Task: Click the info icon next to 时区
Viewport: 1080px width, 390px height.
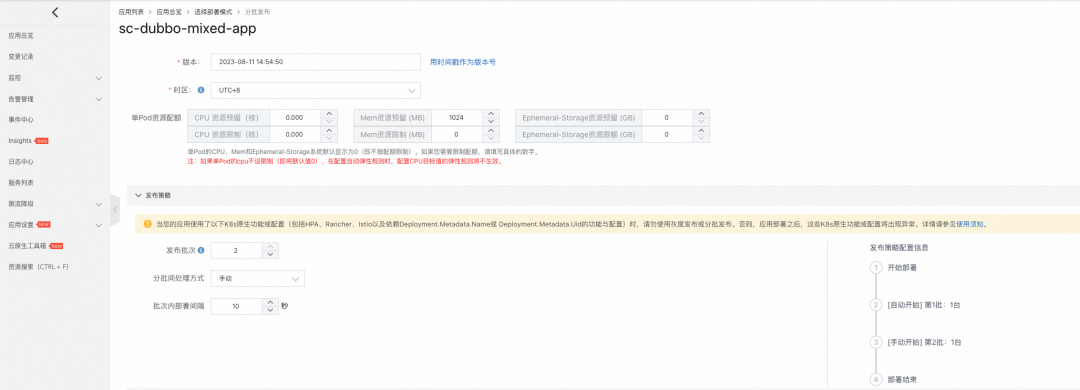Action: [201, 90]
